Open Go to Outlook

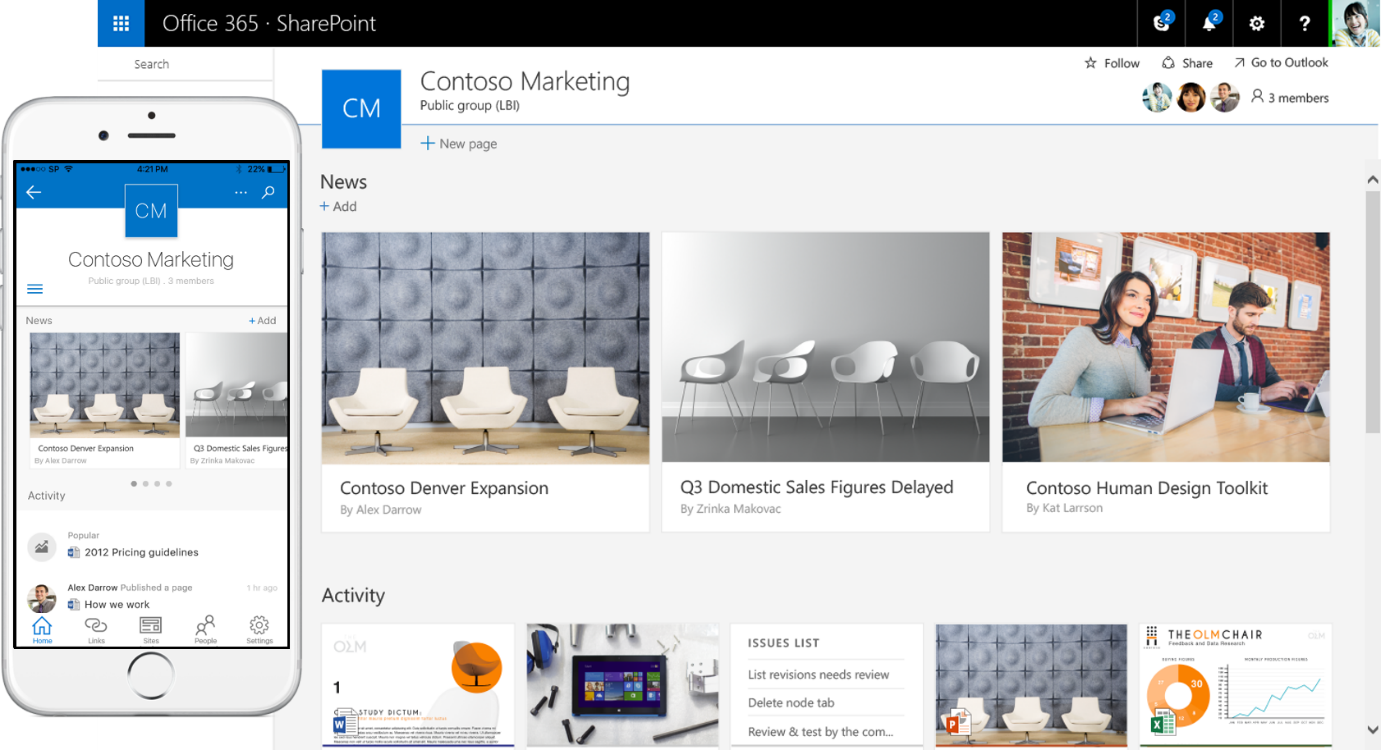click(x=1281, y=62)
